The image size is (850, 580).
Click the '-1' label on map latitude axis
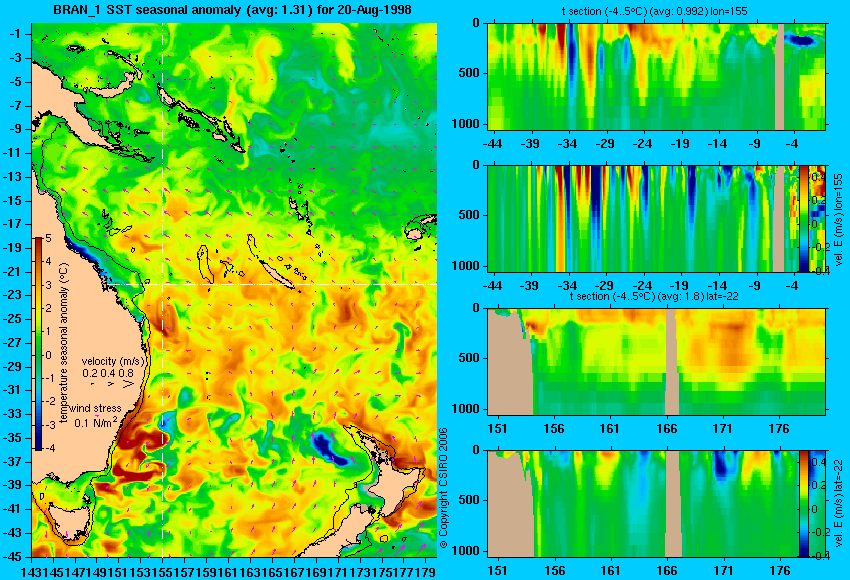point(15,34)
